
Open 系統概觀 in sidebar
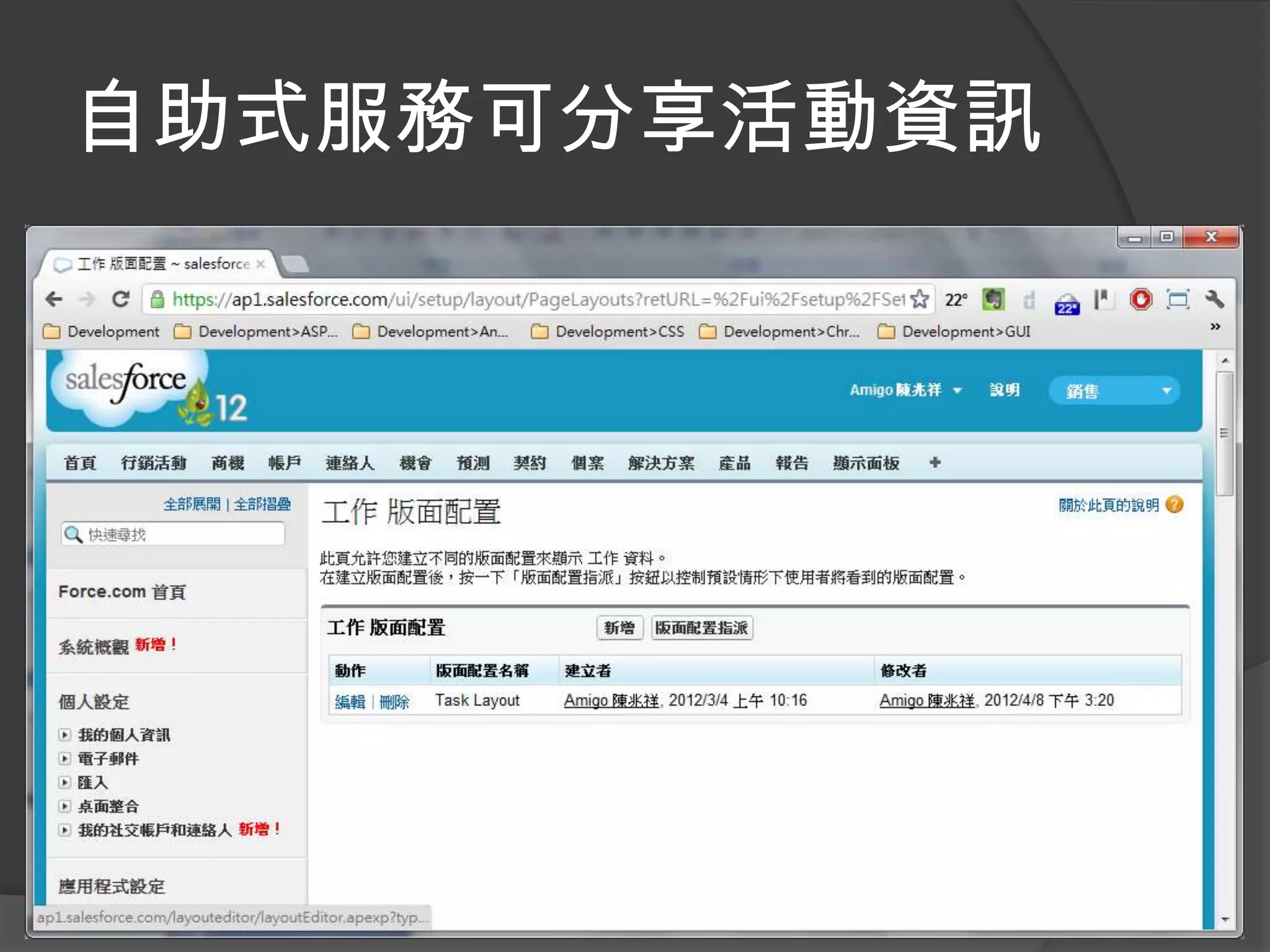[x=94, y=647]
